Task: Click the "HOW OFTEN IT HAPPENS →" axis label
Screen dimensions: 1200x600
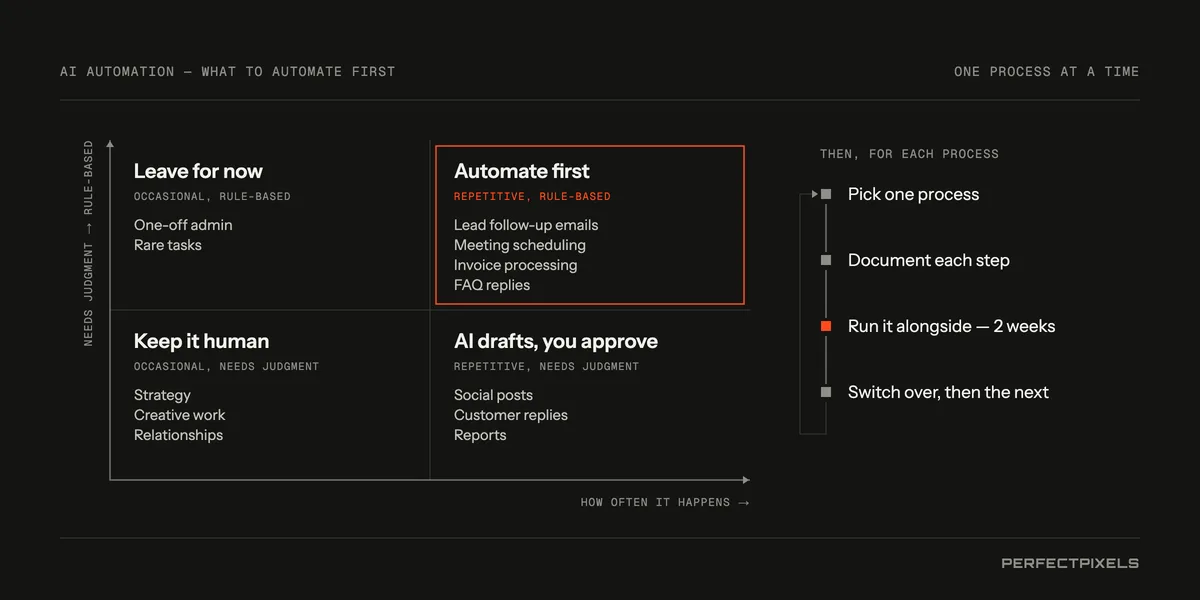Action: point(665,502)
